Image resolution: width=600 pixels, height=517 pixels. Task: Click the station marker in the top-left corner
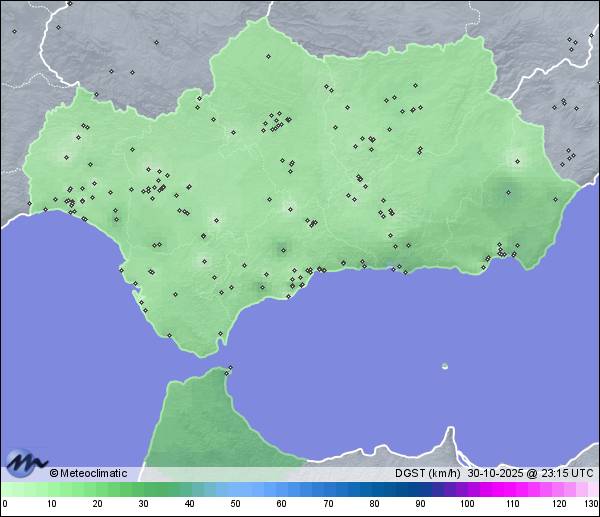click(15, 31)
